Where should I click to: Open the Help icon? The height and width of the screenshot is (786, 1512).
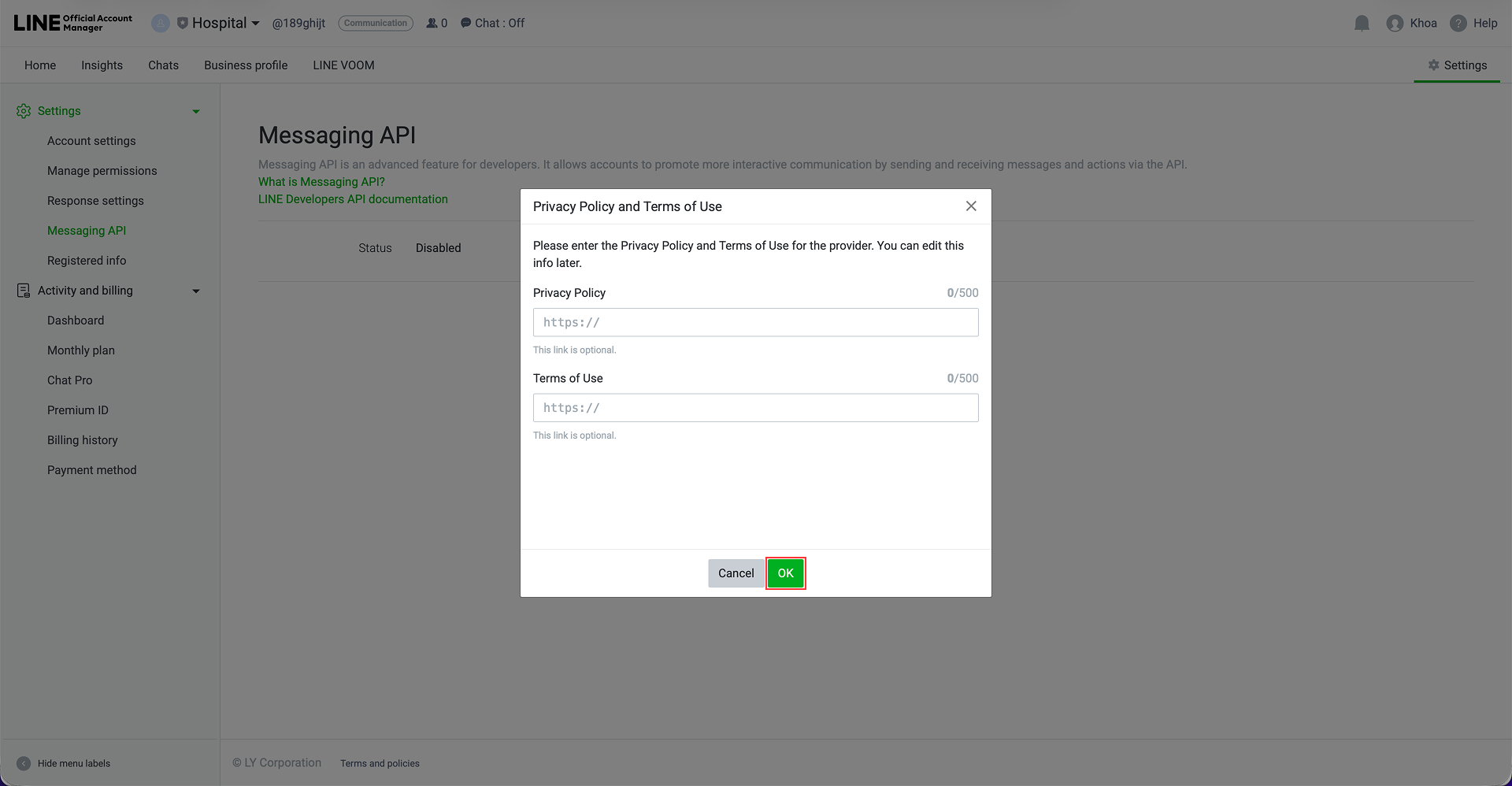click(x=1458, y=23)
